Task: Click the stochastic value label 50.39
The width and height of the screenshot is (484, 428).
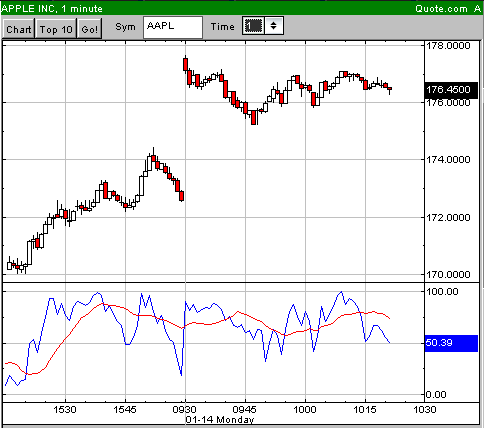Action: click(x=452, y=343)
